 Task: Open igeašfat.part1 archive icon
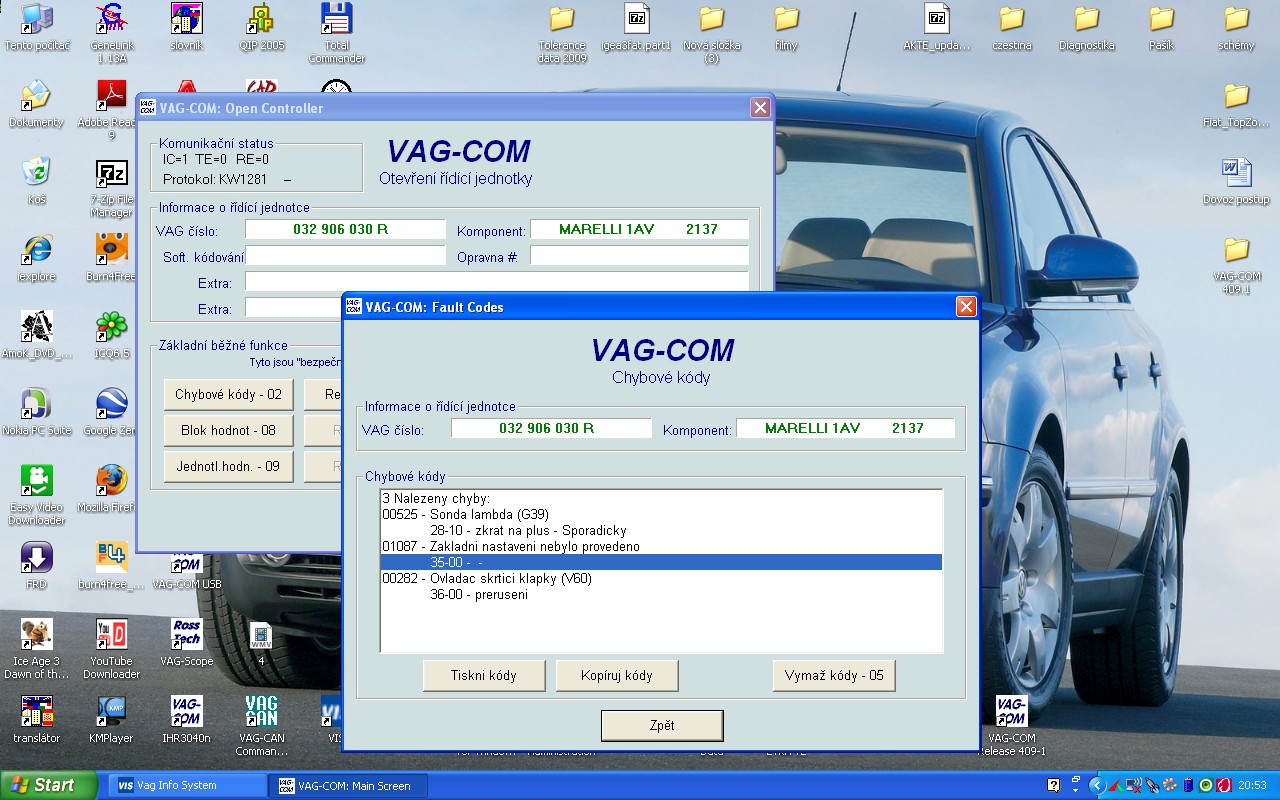(x=637, y=26)
